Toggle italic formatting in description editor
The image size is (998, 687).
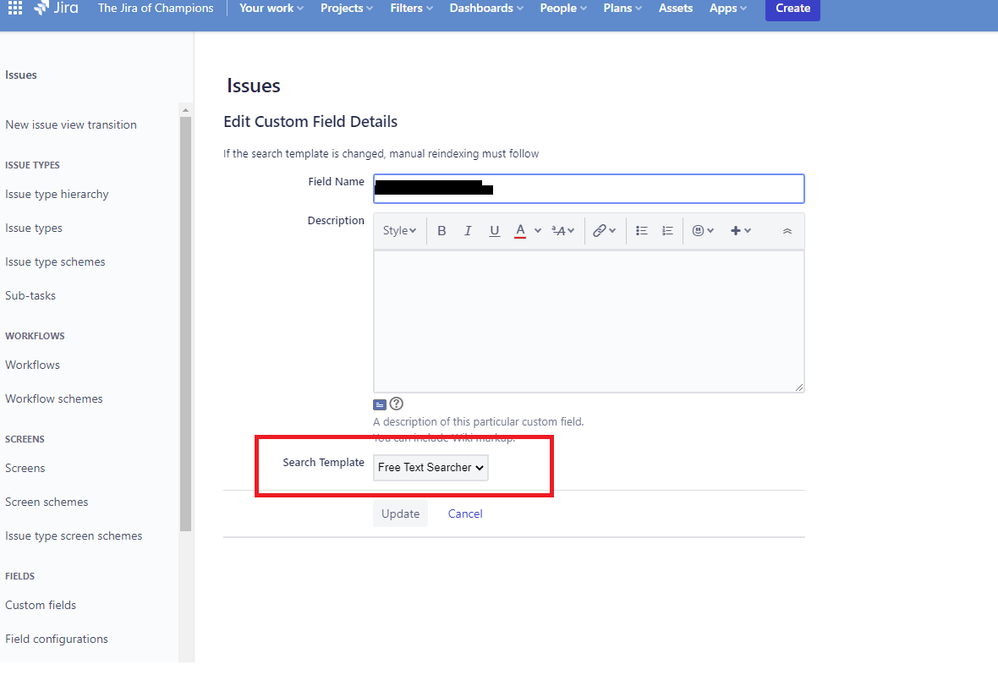(x=468, y=230)
